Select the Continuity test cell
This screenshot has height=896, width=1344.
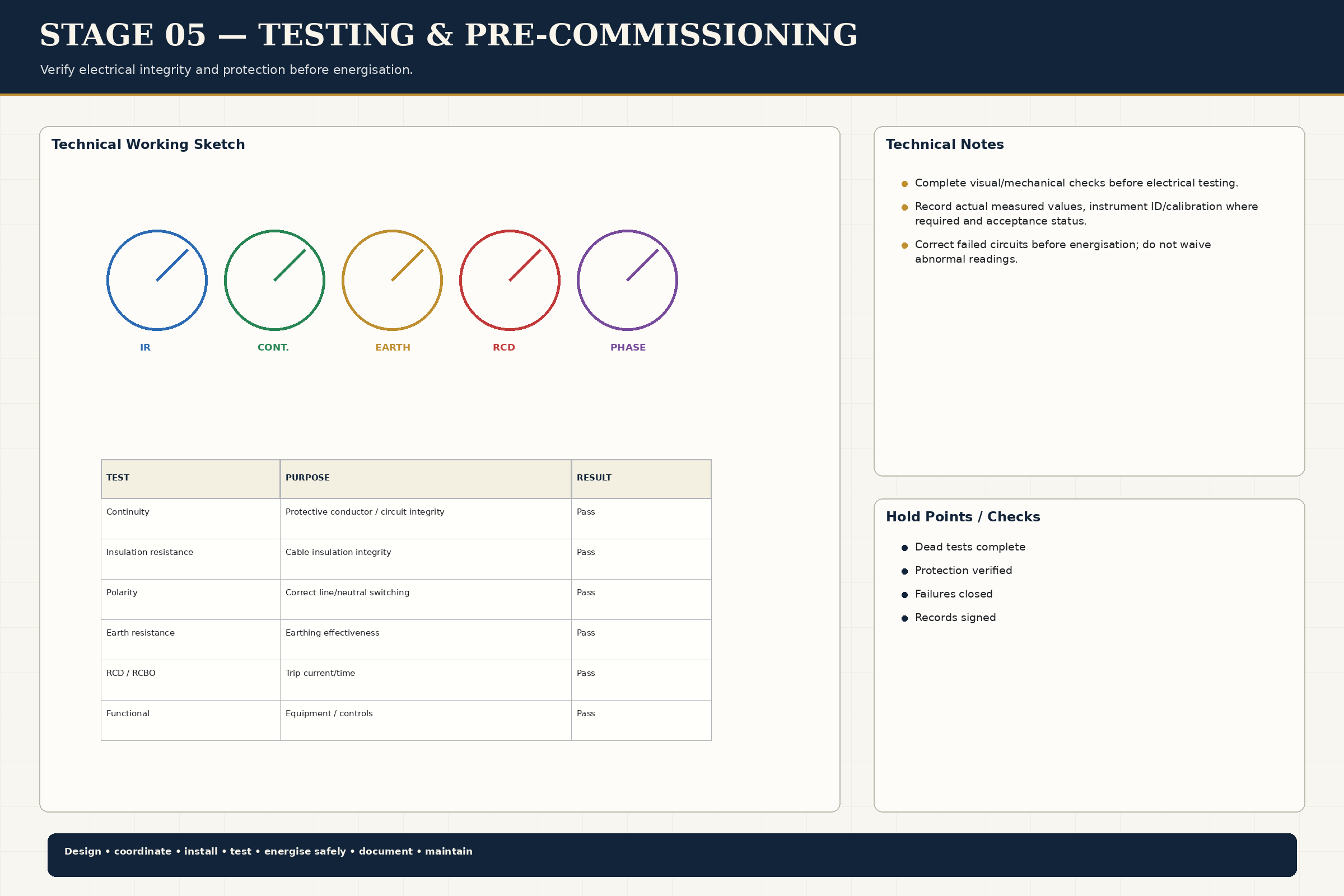point(190,519)
